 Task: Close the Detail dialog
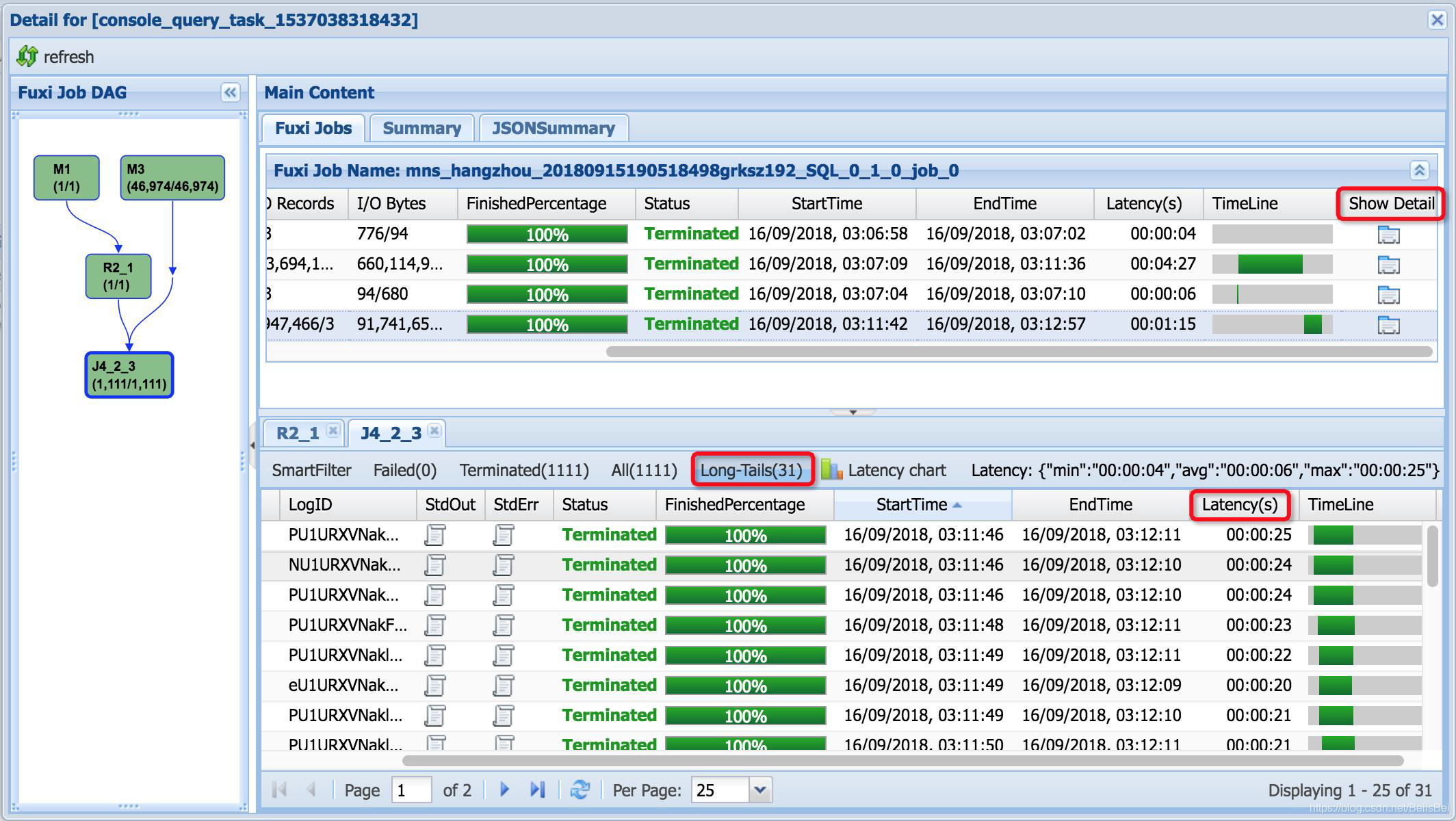[x=1437, y=20]
